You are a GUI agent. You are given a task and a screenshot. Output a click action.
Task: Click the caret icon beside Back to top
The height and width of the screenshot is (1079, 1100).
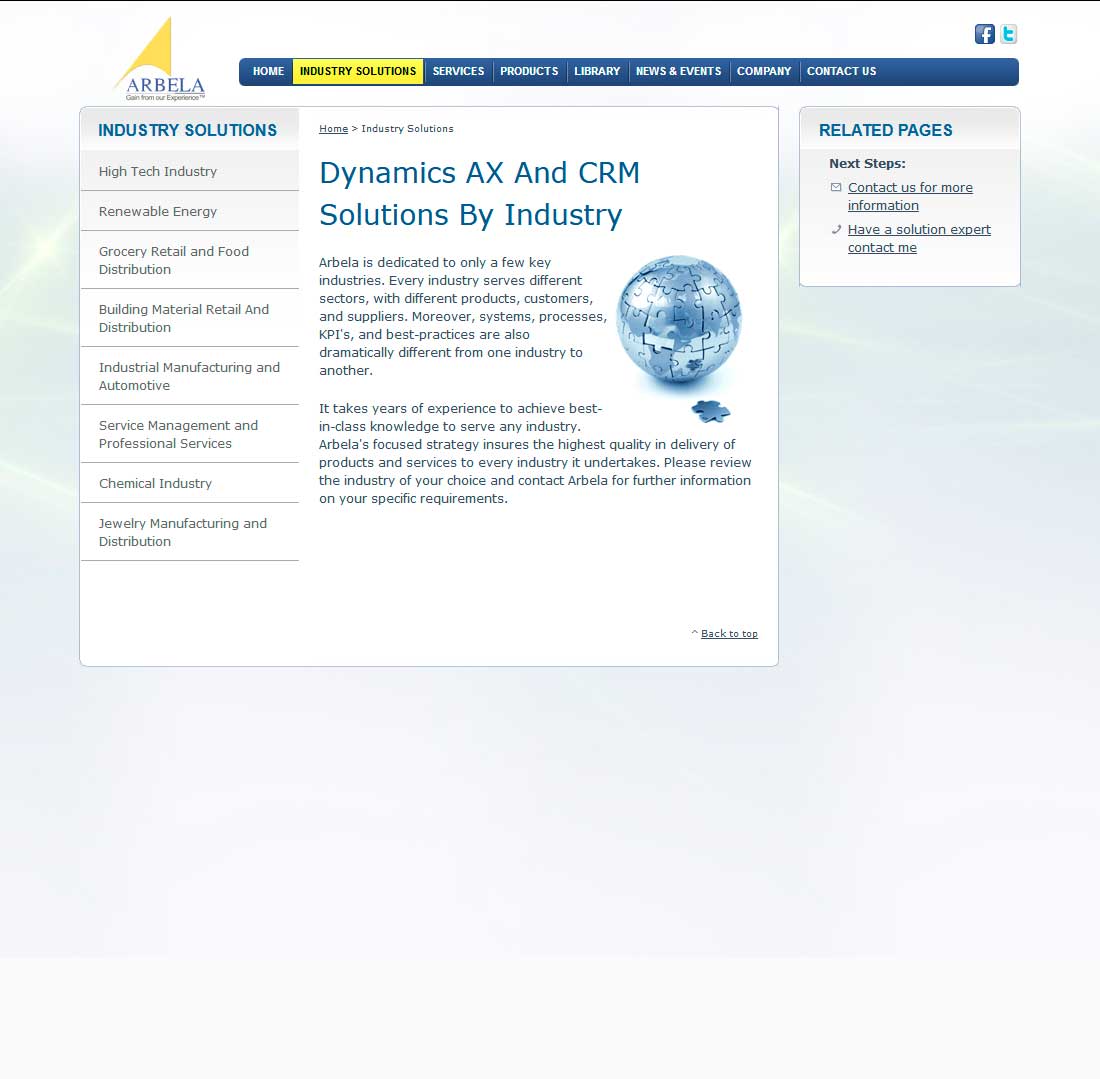pos(695,633)
